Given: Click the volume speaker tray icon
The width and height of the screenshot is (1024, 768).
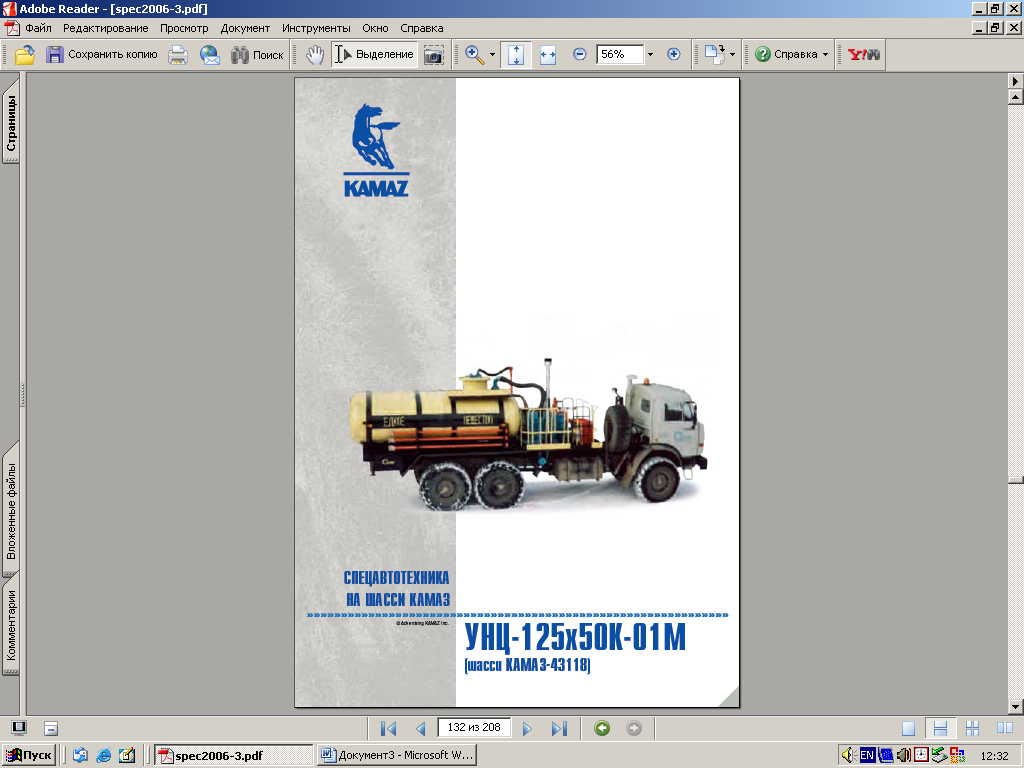Looking at the screenshot, I should point(848,756).
